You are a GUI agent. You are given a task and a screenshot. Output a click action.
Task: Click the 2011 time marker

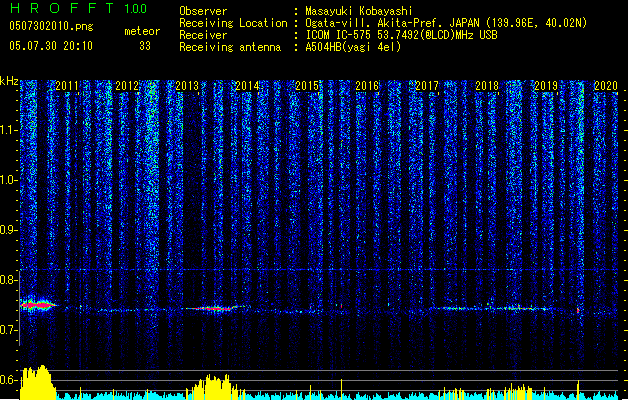coord(67,86)
